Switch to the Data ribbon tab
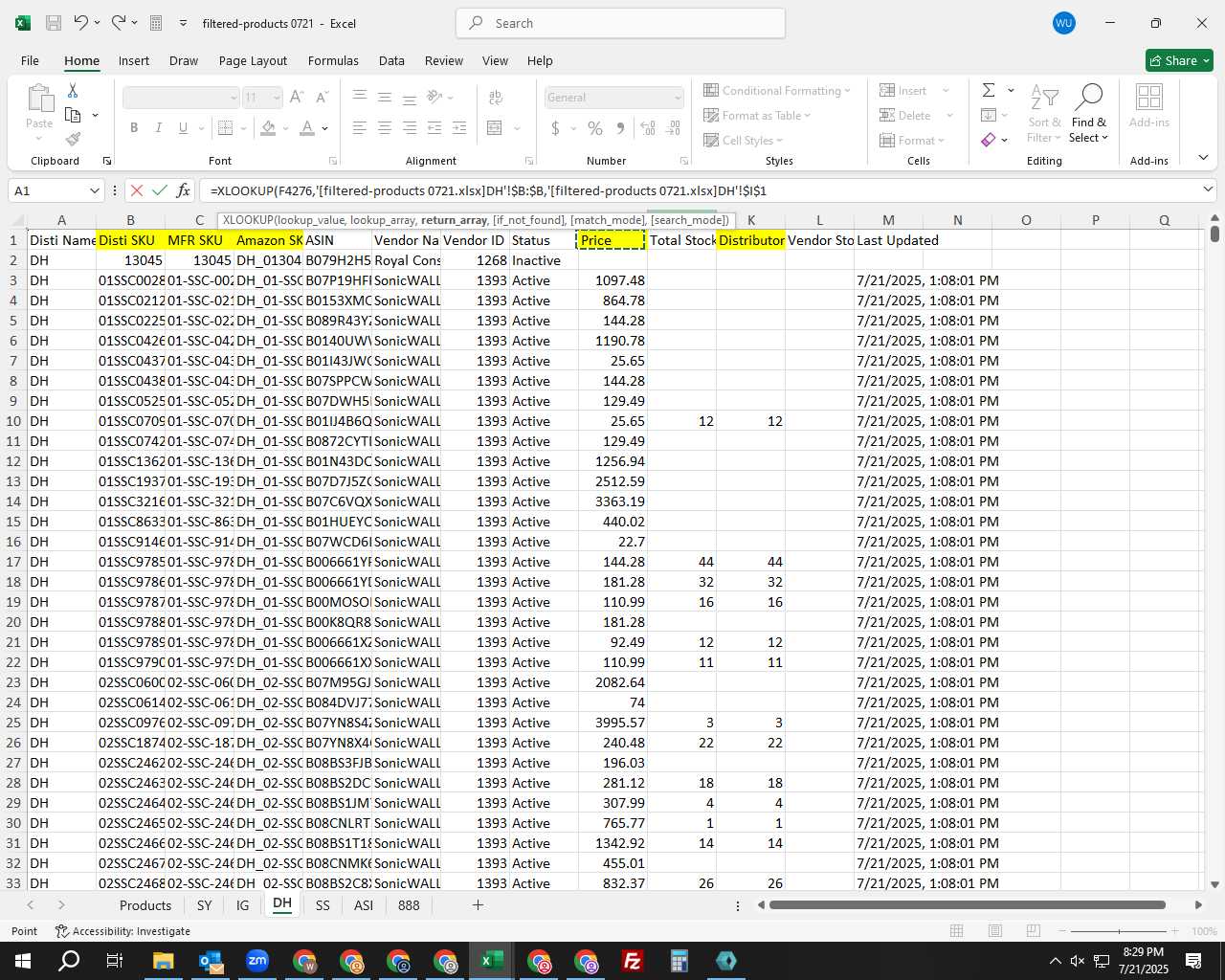1225x980 pixels. [391, 60]
